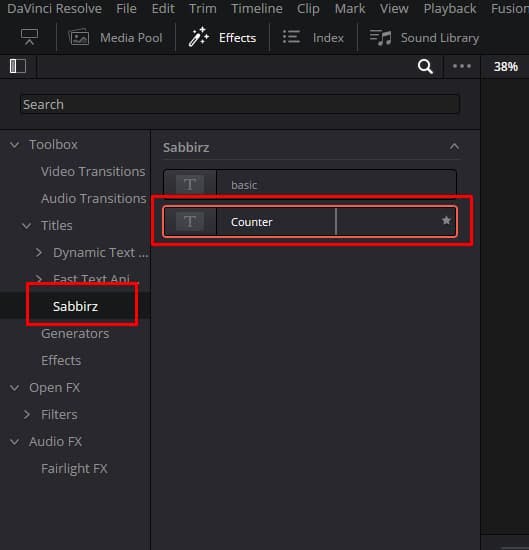The width and height of the screenshot is (529, 550).
Task: Click the magnifying glass search icon
Action: click(425, 66)
